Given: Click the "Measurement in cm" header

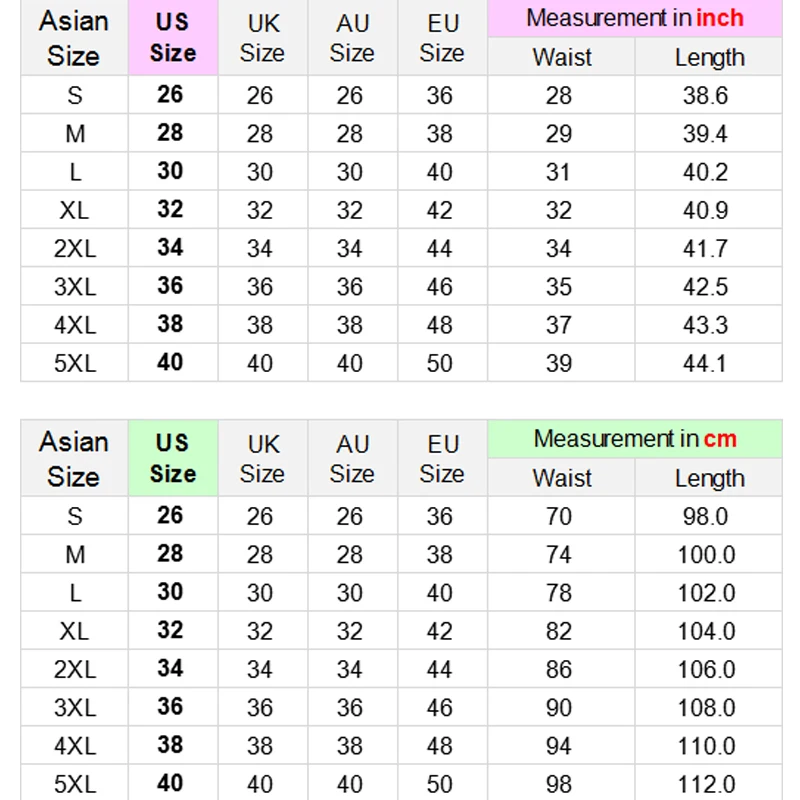Looking at the screenshot, I should 635,439.
